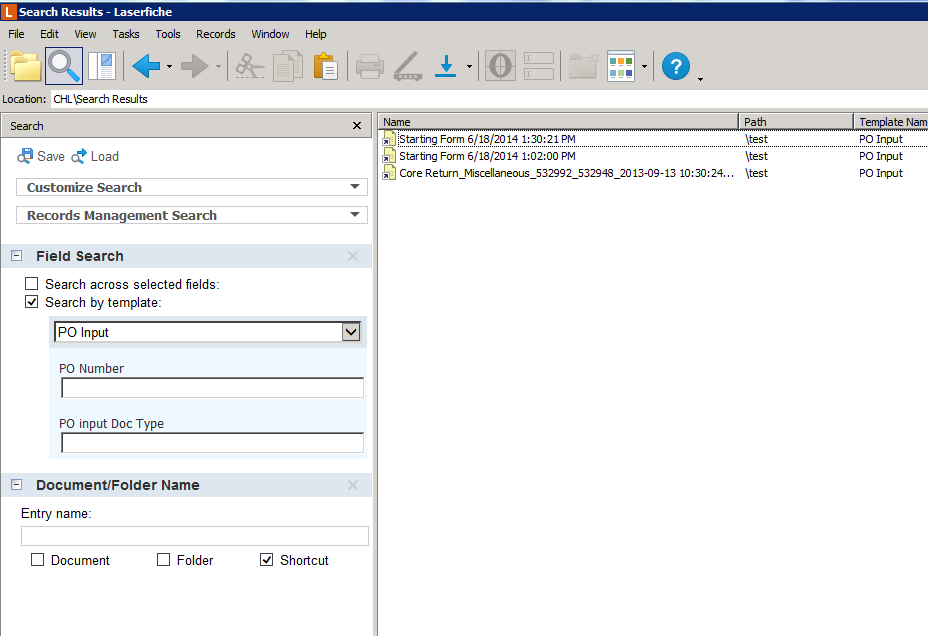Open the folder browser toolbar icon
The width and height of the screenshot is (928, 636).
coord(25,66)
